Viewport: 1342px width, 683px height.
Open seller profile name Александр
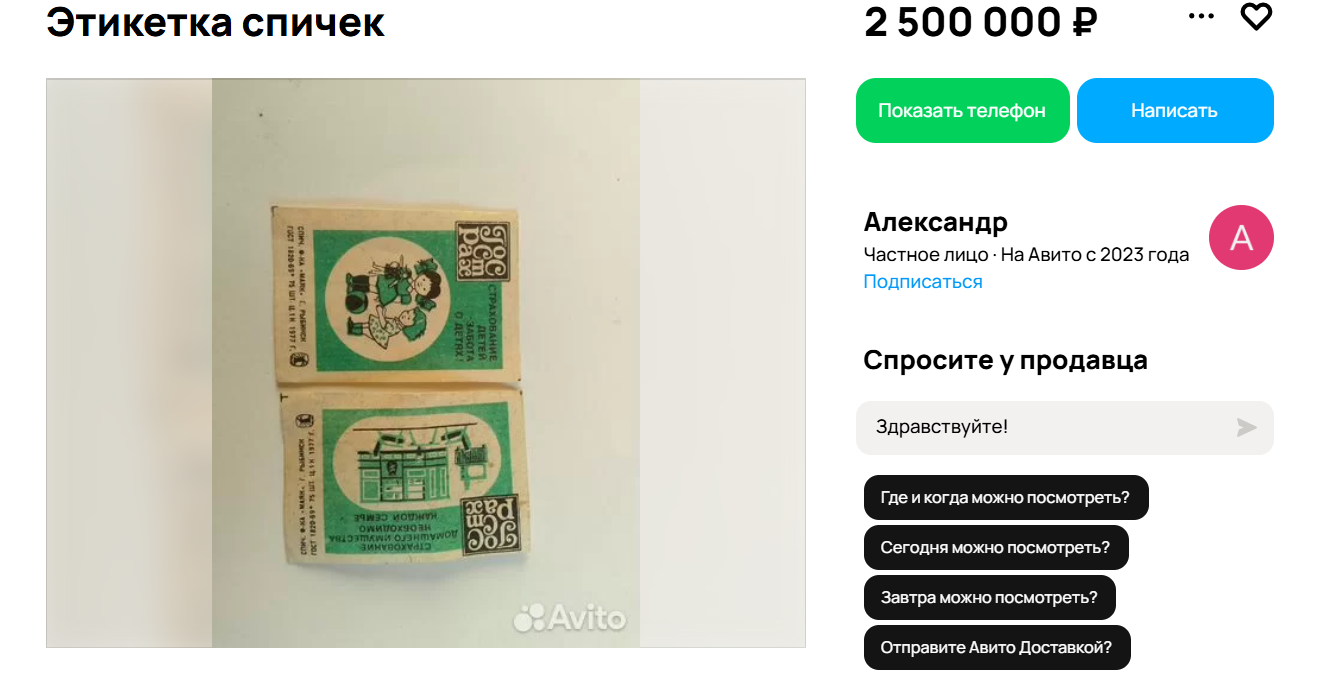coord(936,221)
